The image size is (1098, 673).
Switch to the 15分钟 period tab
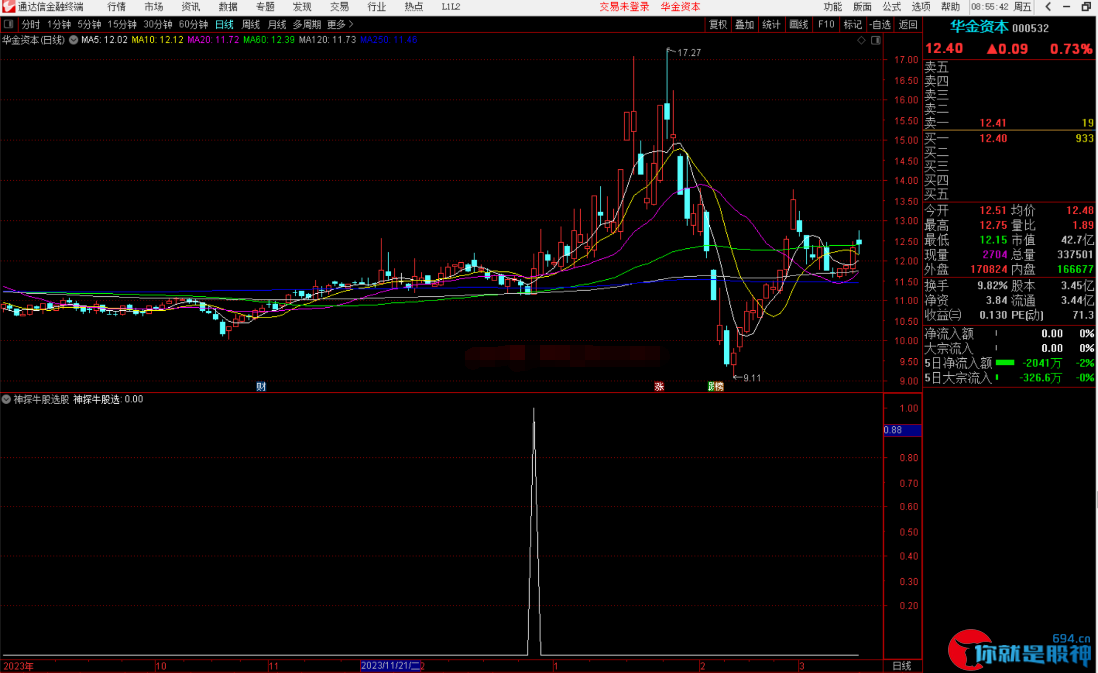click(x=123, y=25)
